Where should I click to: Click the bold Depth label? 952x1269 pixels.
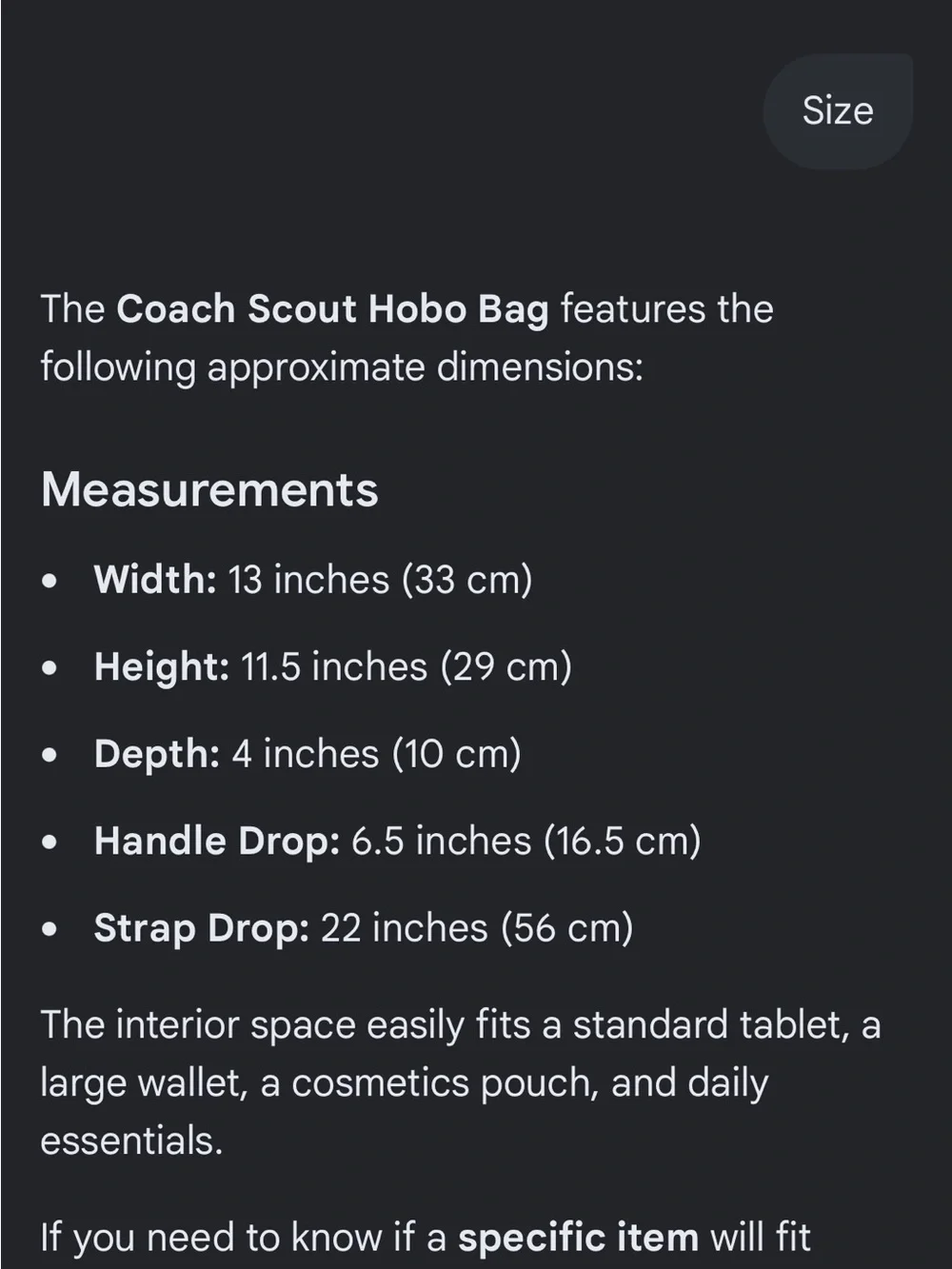(157, 754)
